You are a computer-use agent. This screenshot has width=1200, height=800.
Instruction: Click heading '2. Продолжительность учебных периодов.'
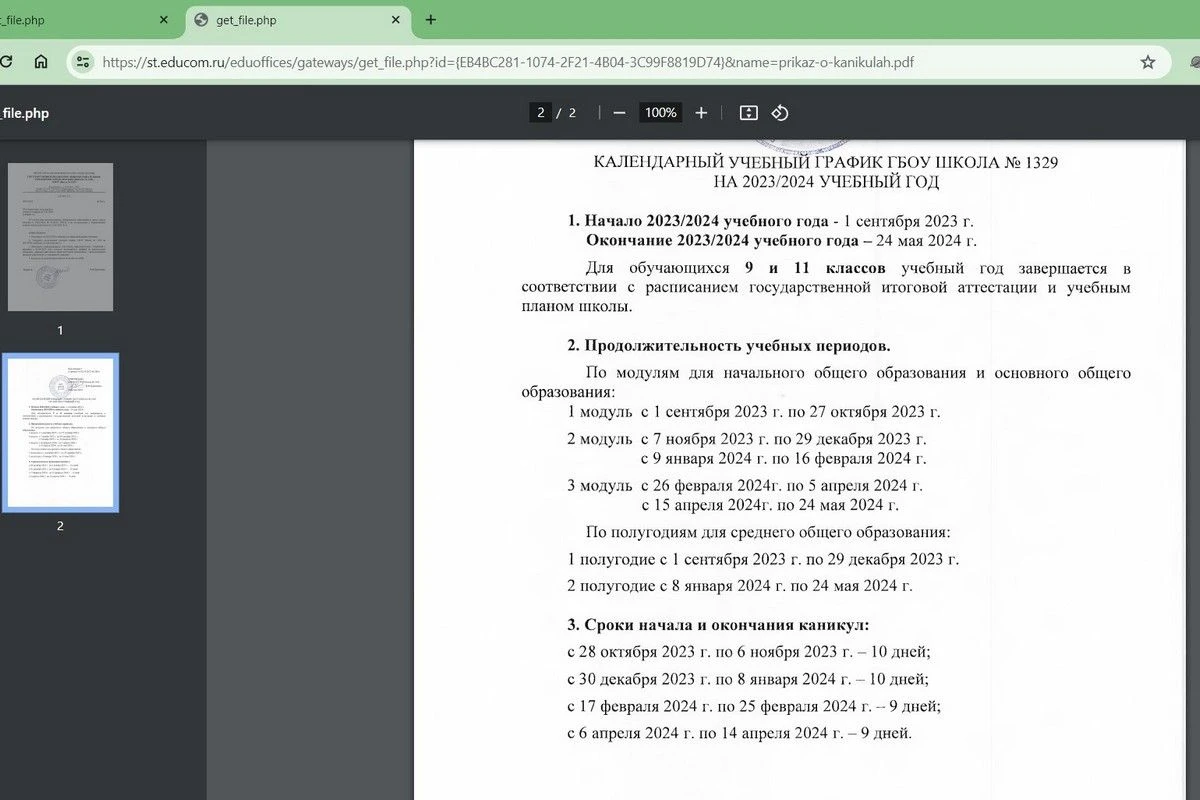[729, 346]
